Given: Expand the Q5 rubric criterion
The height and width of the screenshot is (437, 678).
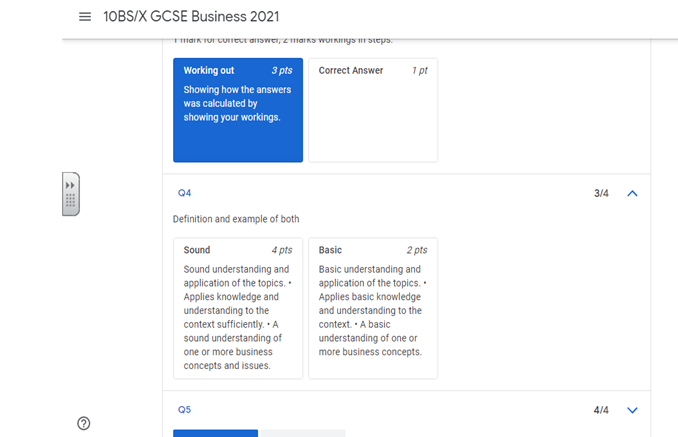Looking at the screenshot, I should (631, 410).
